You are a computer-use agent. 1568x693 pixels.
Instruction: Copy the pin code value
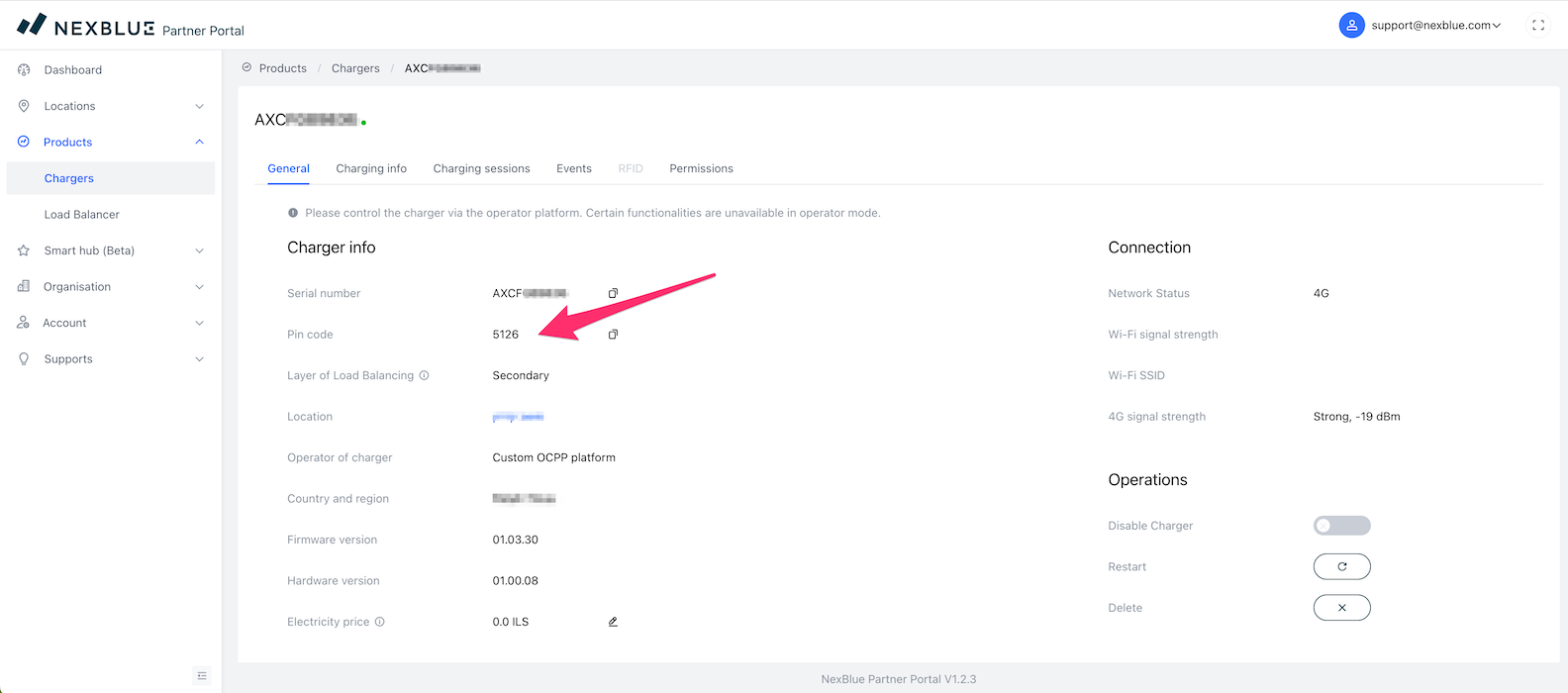click(x=613, y=335)
